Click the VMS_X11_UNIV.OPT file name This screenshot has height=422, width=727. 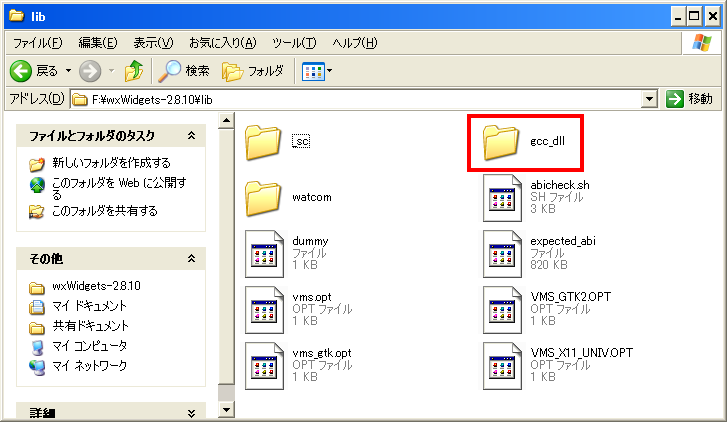coord(582,353)
